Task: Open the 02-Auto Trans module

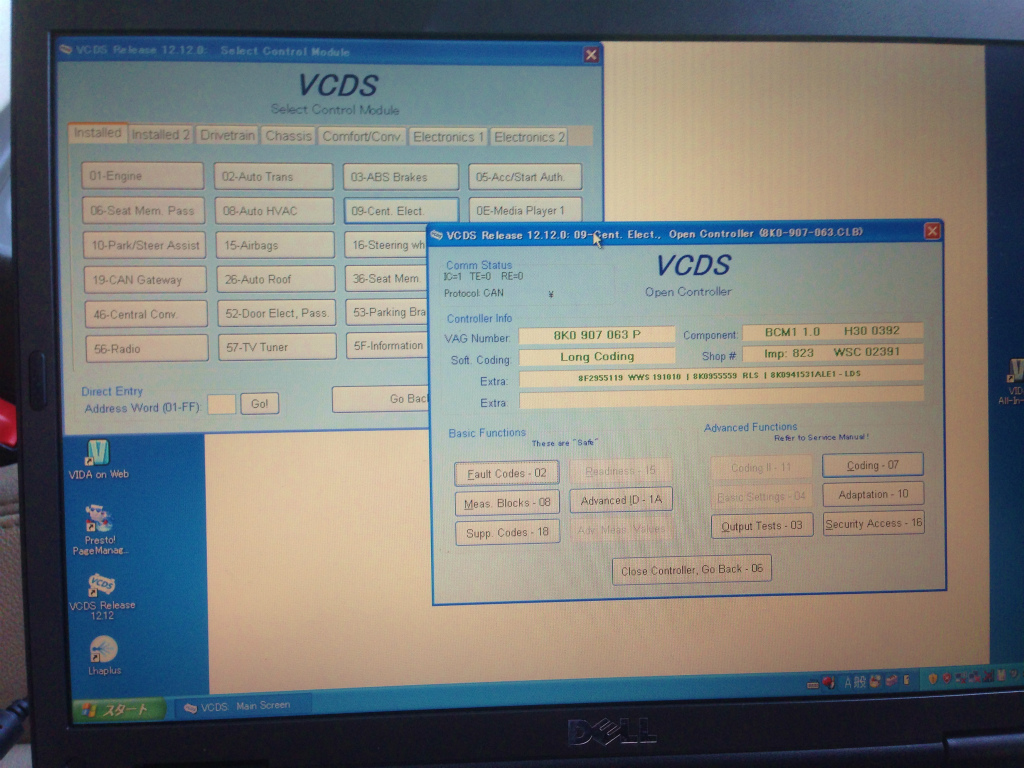Action: point(273,176)
